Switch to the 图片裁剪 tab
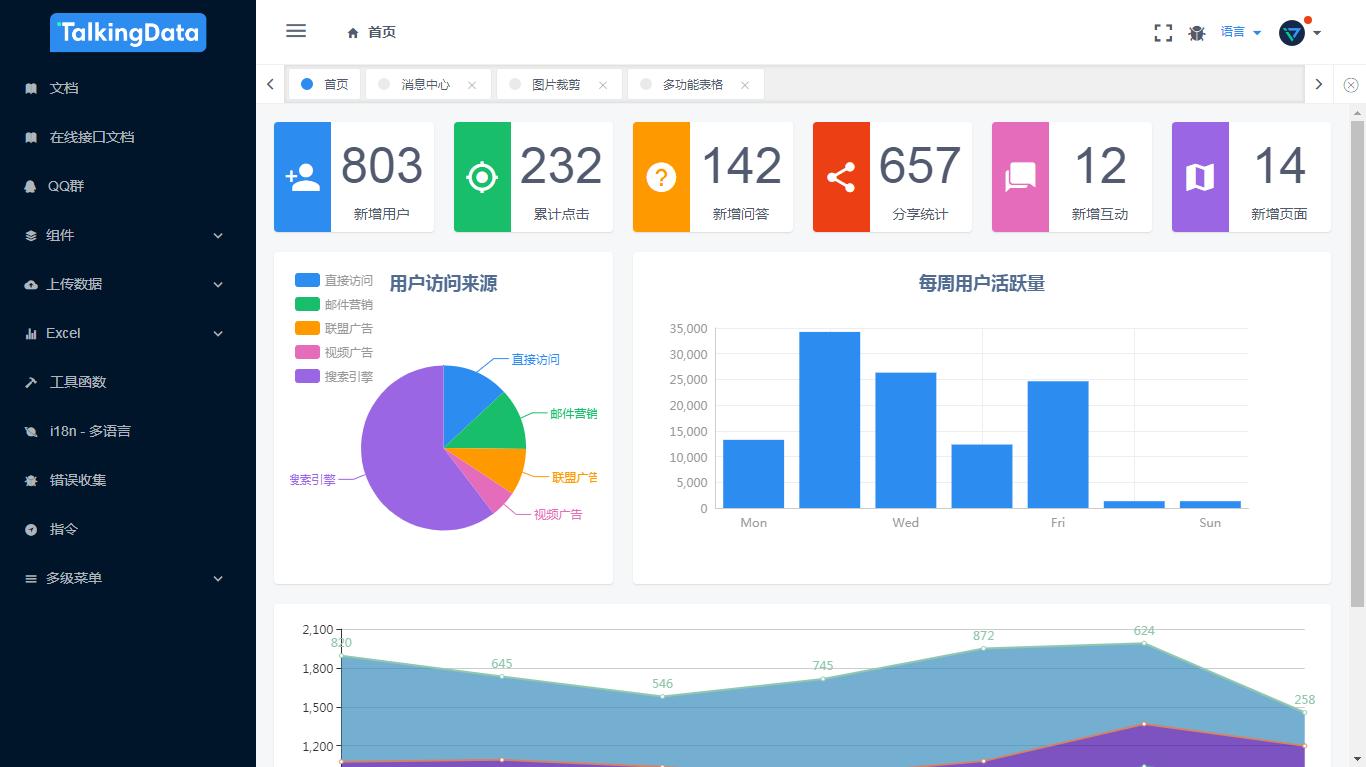This screenshot has width=1366, height=767. tap(559, 84)
